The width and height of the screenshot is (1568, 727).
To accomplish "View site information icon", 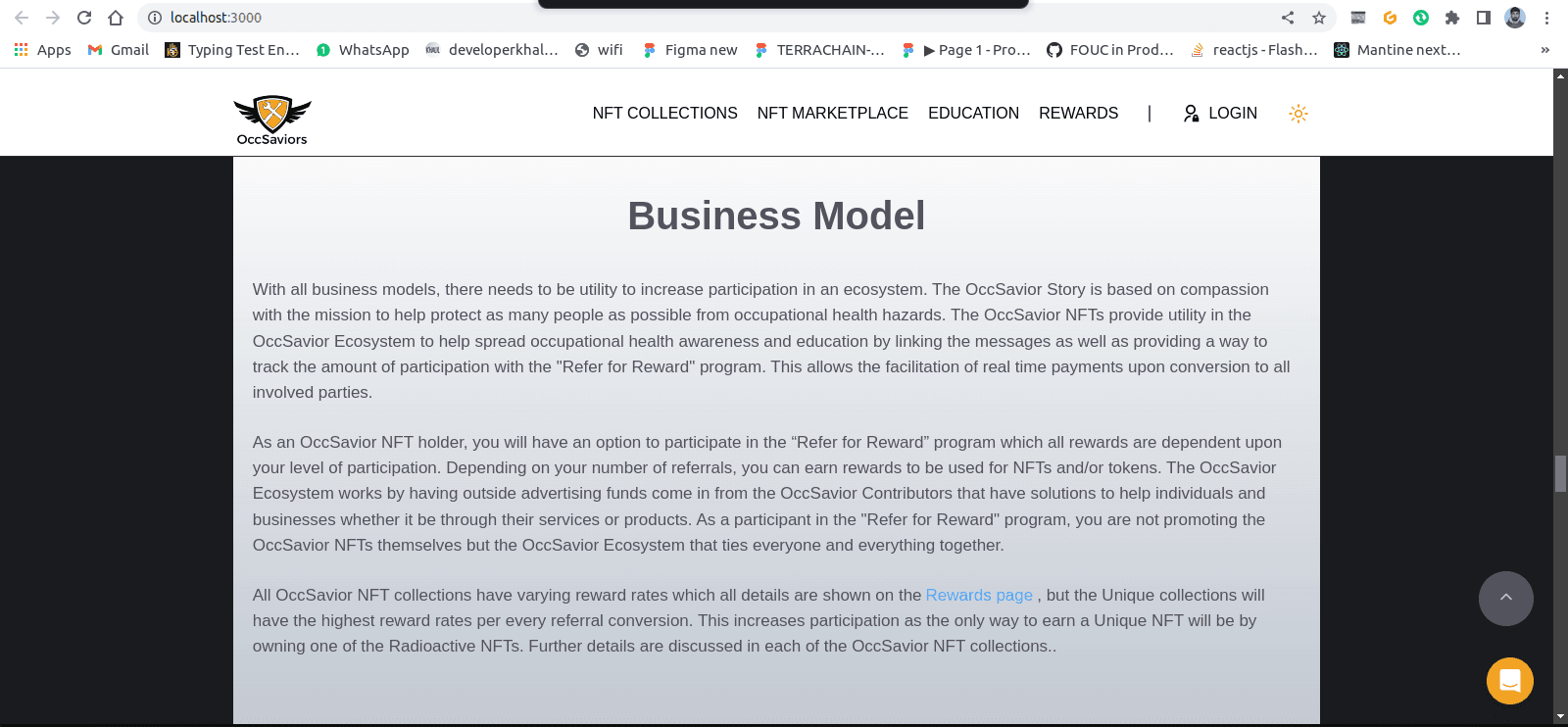I will 155,18.
